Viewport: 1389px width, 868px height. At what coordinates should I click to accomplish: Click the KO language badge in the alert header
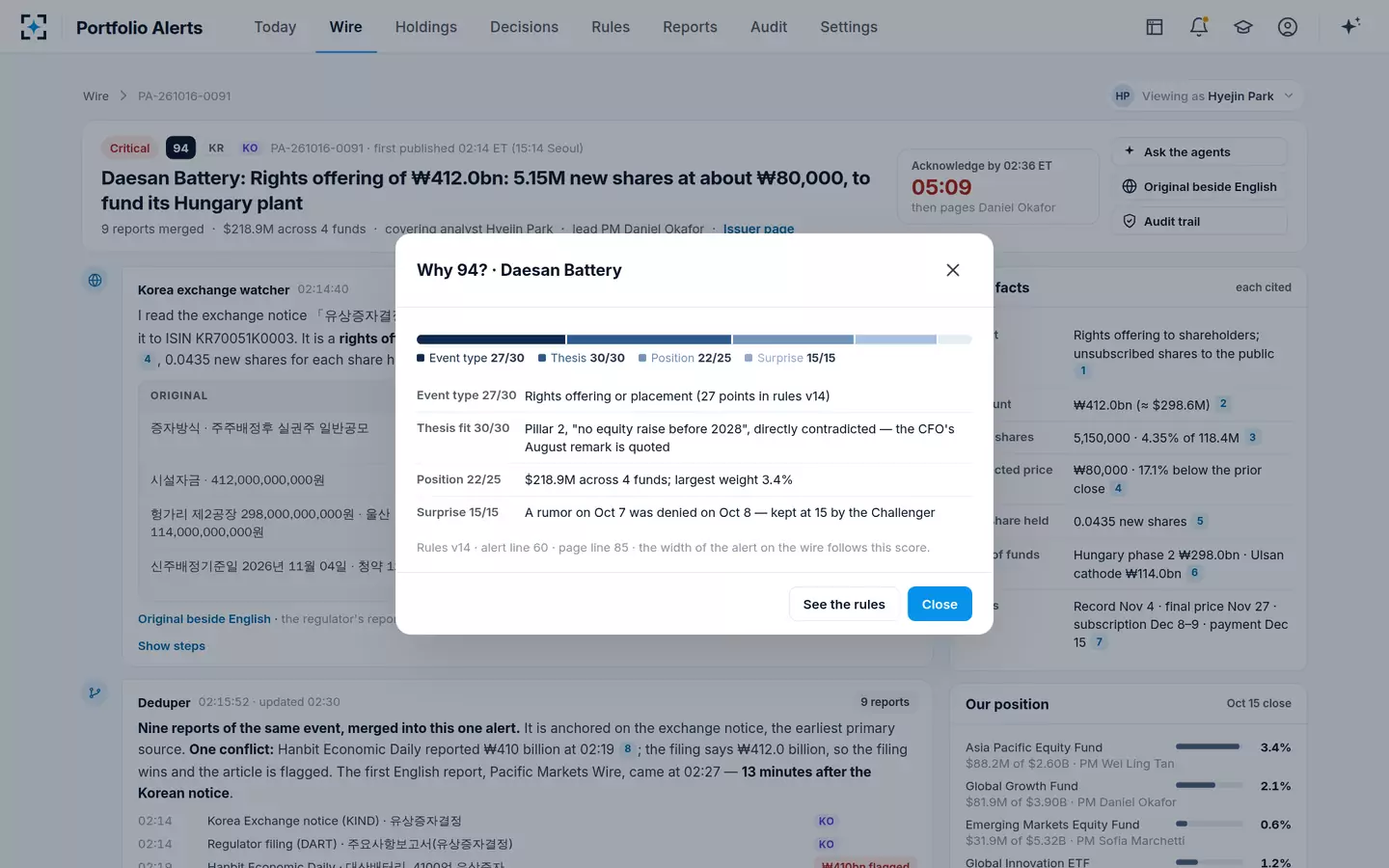(x=250, y=148)
